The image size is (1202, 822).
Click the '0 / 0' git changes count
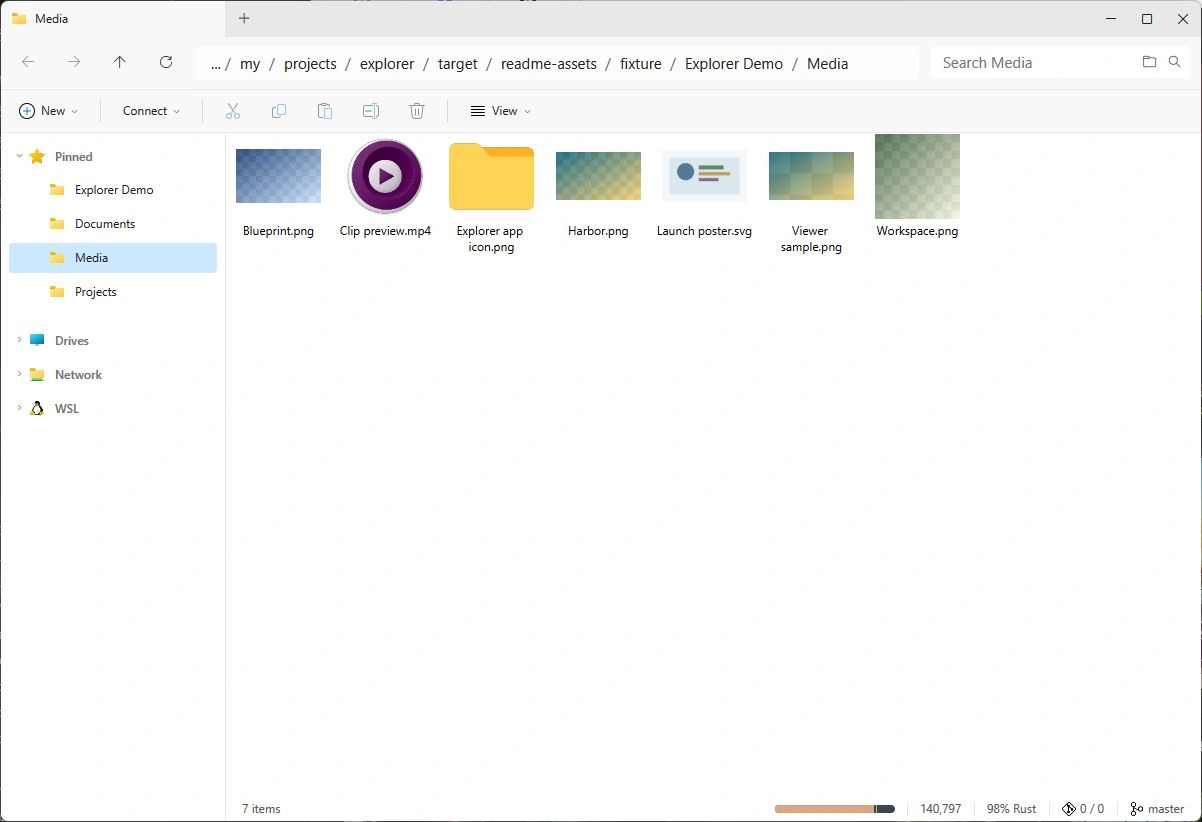[x=1092, y=809]
